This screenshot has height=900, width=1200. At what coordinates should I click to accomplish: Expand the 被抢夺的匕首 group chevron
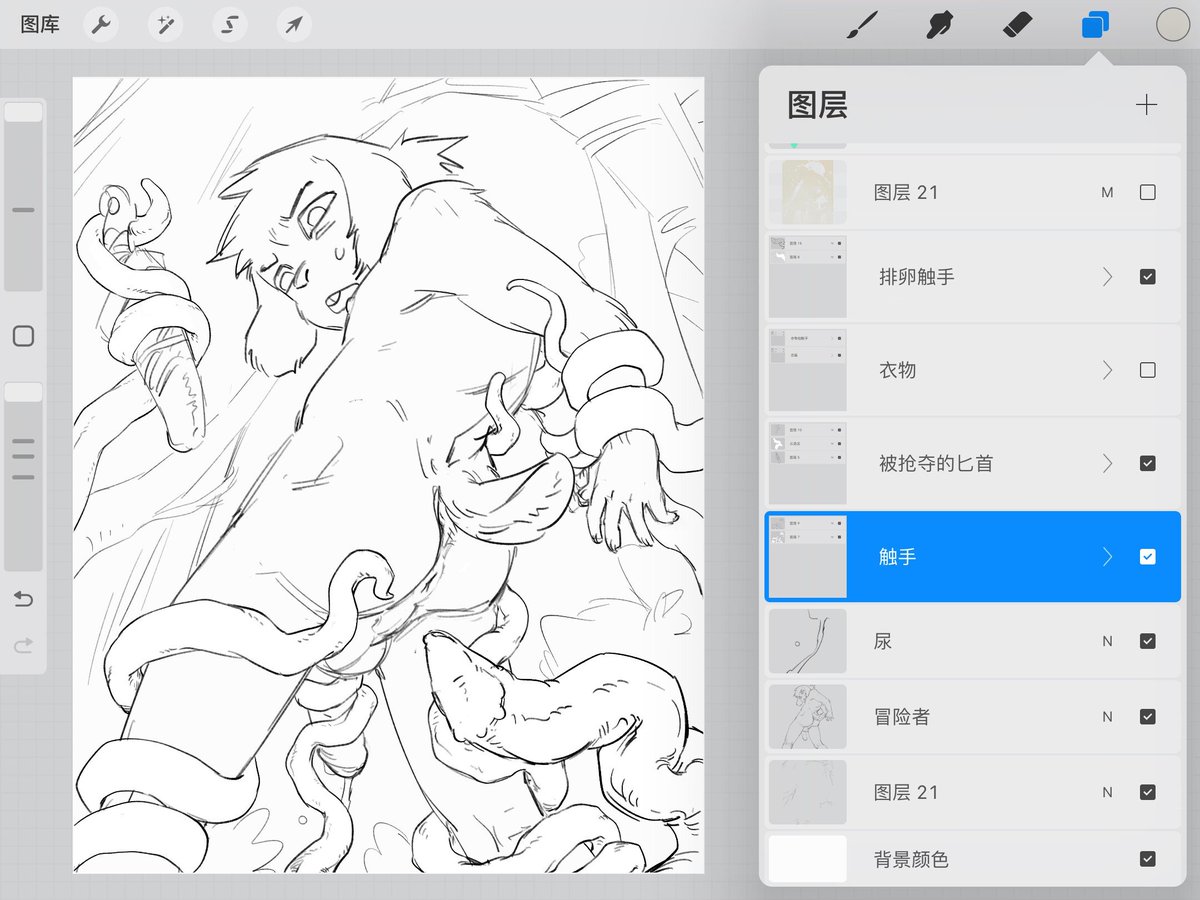(1107, 463)
